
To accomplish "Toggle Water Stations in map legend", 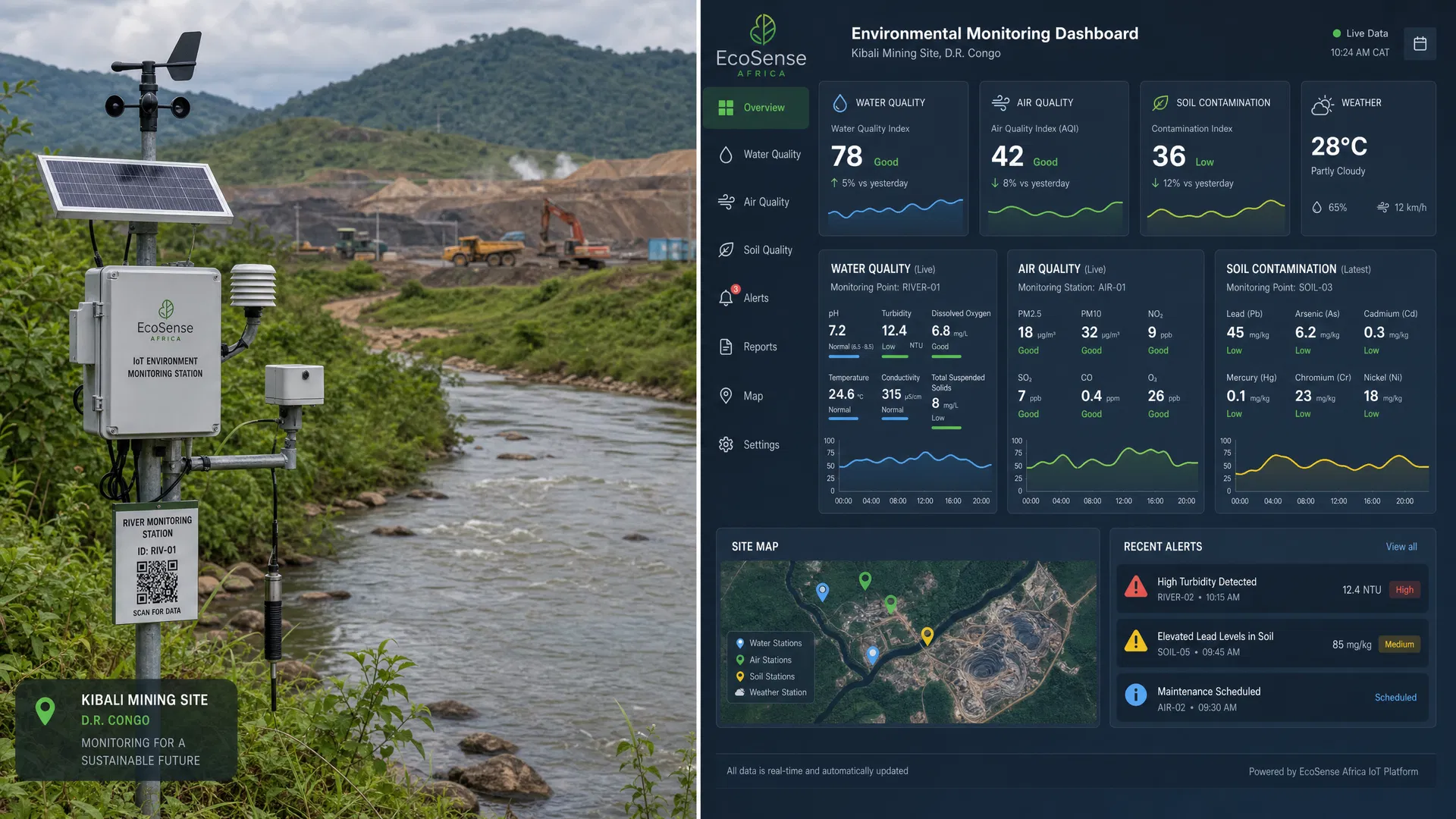I will tap(769, 643).
